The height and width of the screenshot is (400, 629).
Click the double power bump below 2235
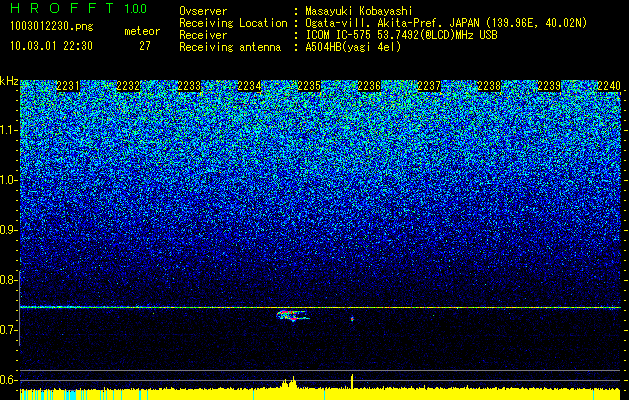pyautogui.click(x=289, y=383)
